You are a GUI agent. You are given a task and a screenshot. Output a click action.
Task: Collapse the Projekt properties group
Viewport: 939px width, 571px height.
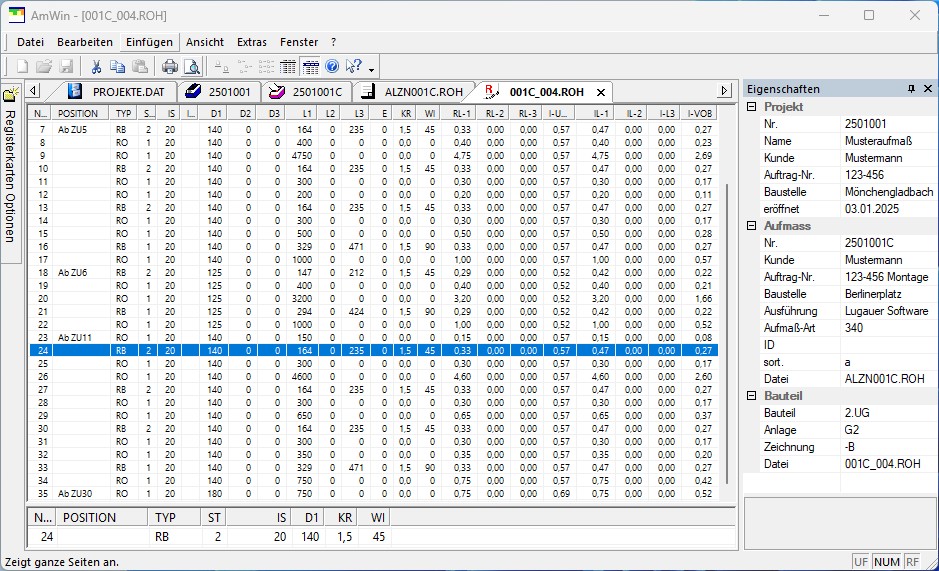tap(752, 107)
